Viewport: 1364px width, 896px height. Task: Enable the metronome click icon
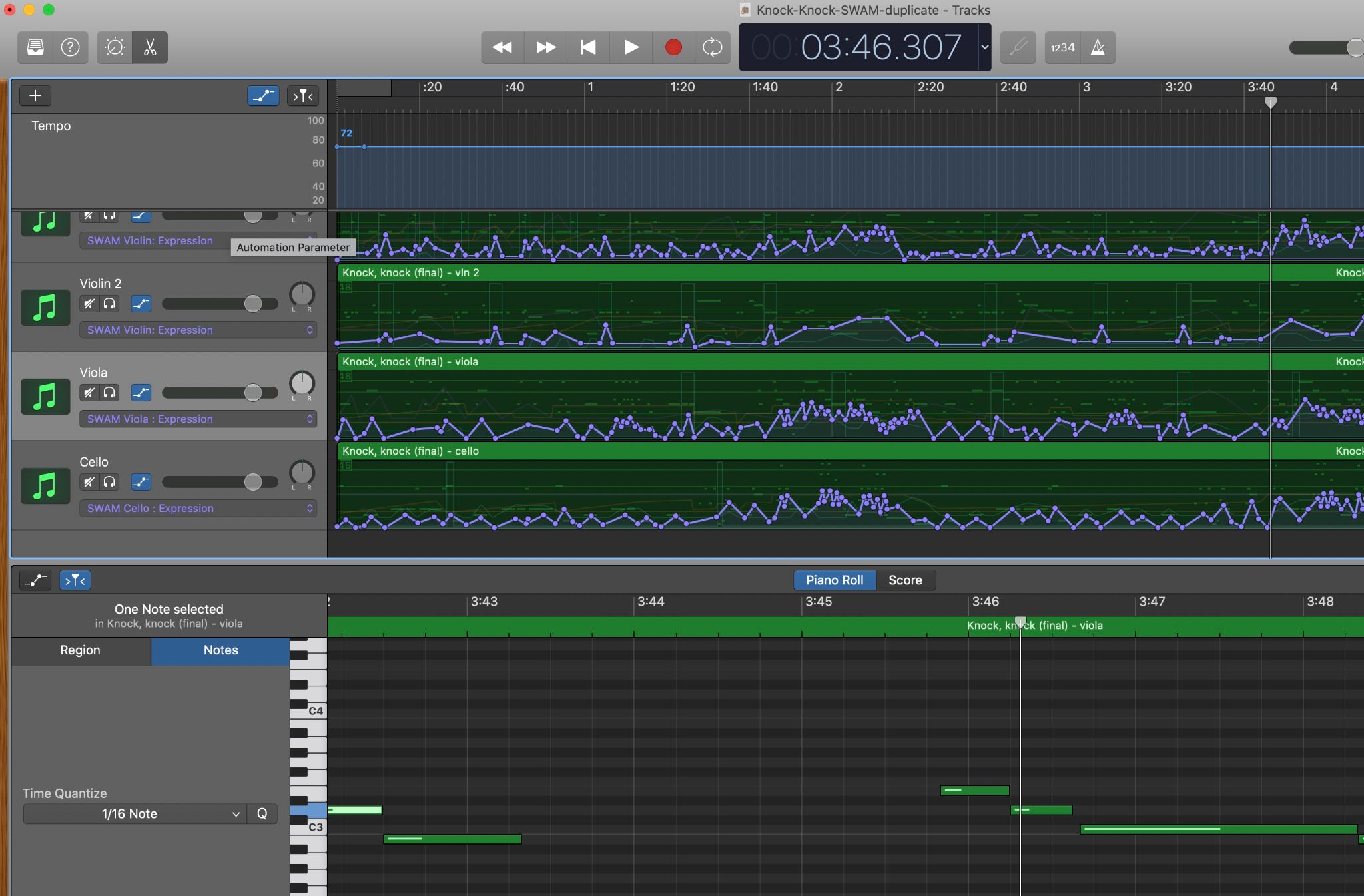tap(1098, 47)
